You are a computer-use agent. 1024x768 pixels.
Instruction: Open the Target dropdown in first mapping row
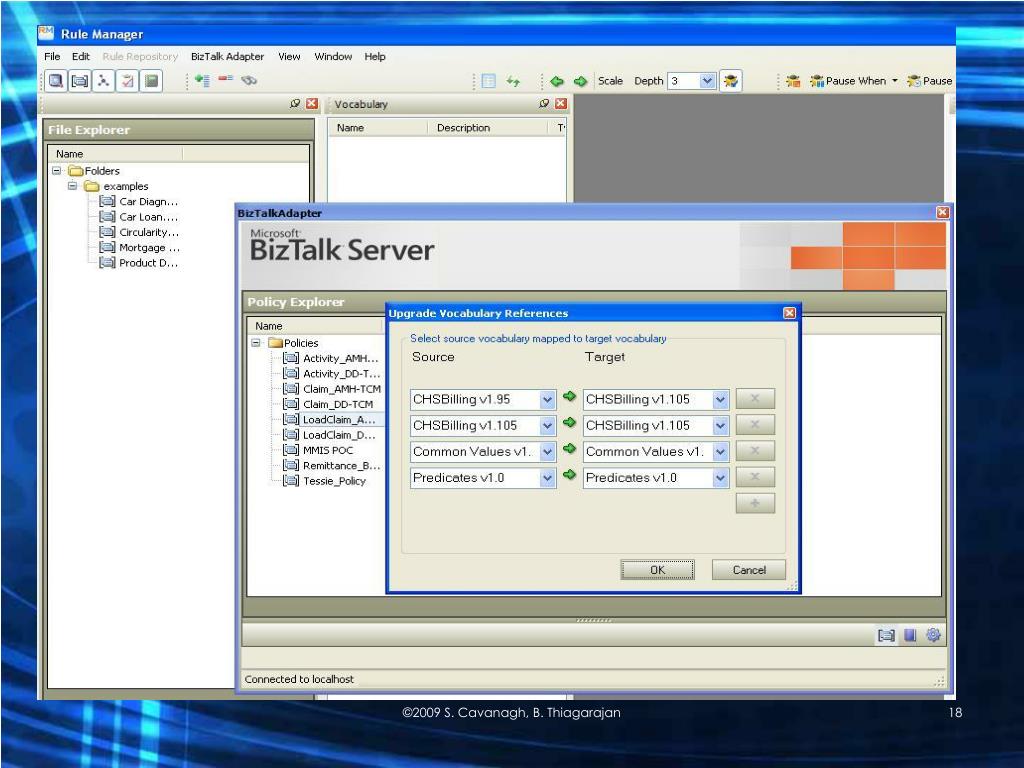(720, 400)
